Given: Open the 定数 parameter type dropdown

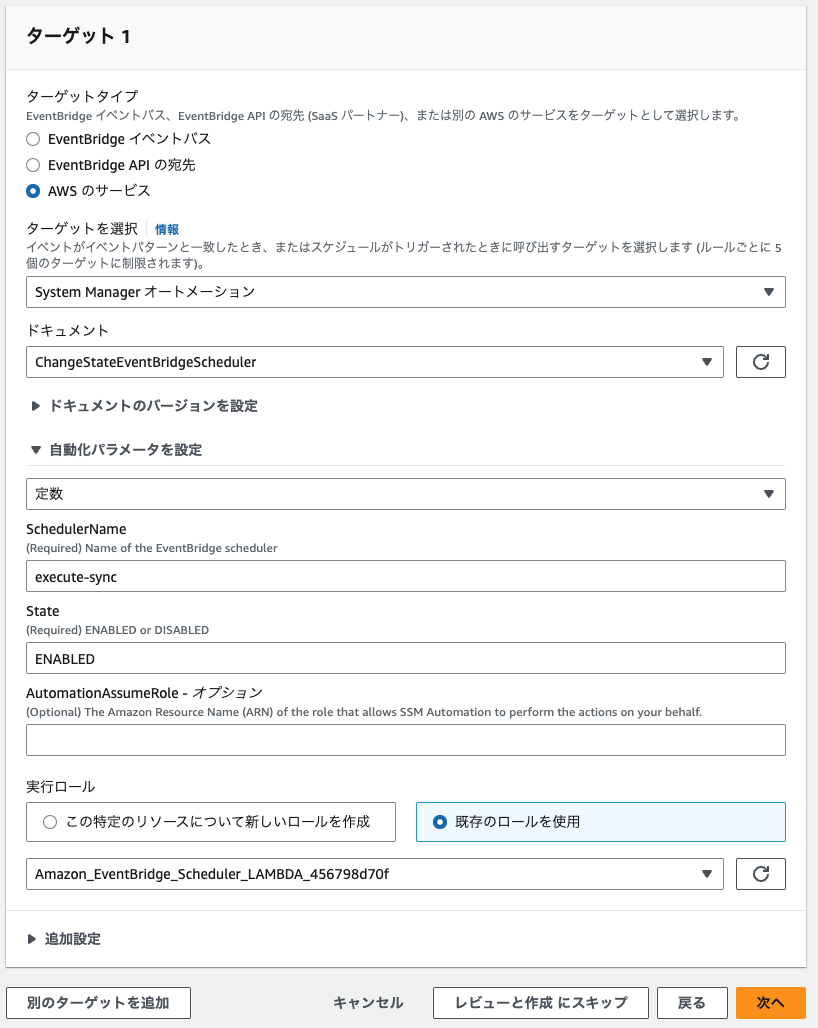Looking at the screenshot, I should (406, 494).
